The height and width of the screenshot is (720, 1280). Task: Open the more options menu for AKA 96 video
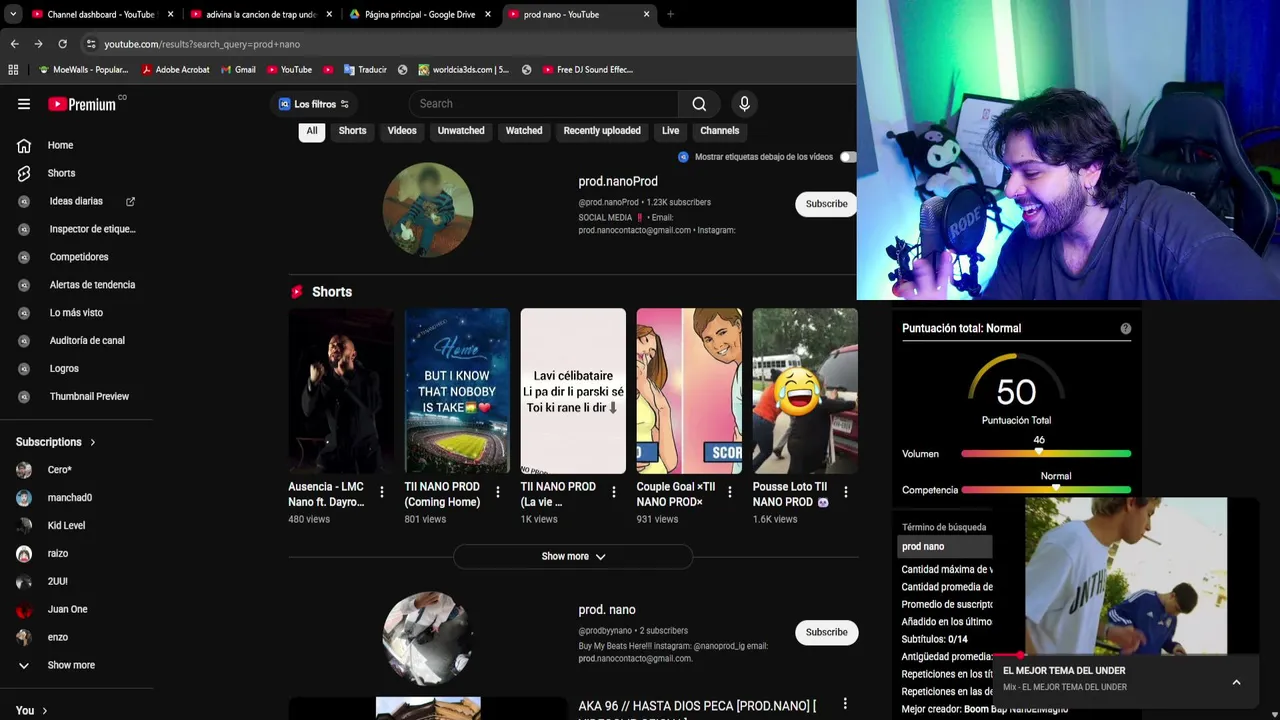tap(845, 704)
